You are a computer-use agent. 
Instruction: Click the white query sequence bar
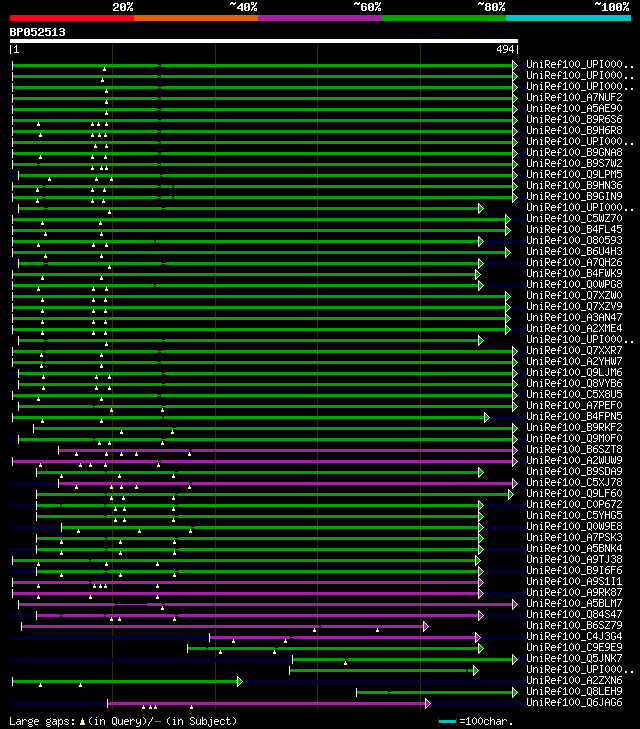264,41
